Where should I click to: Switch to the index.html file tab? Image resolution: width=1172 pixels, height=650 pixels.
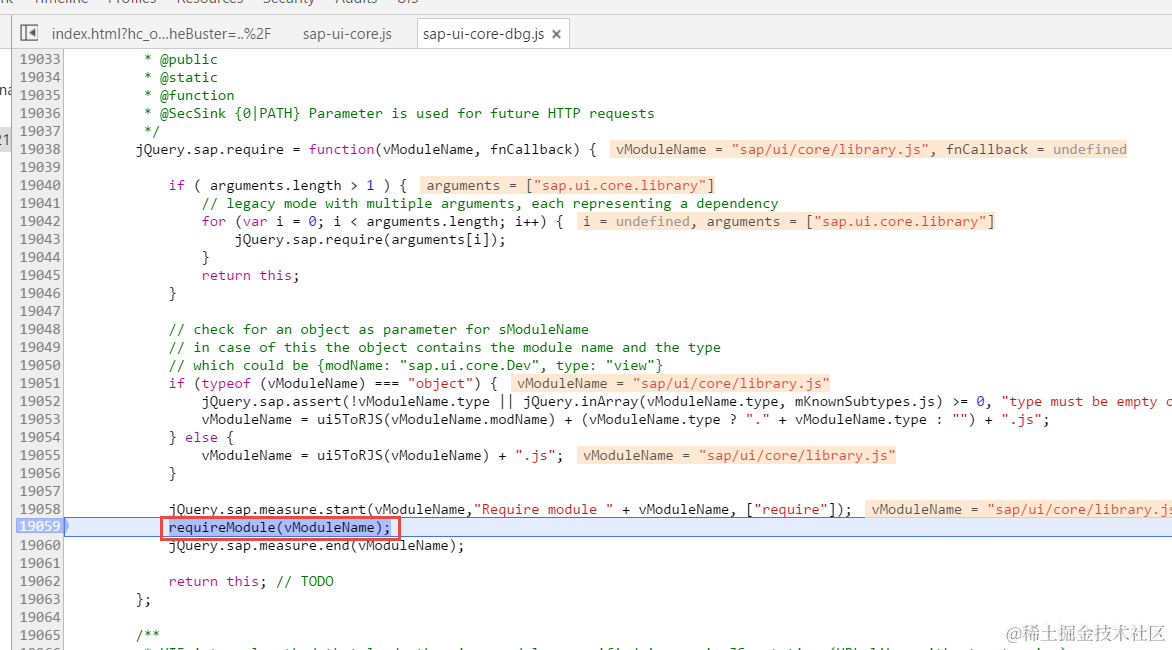pyautogui.click(x=161, y=34)
